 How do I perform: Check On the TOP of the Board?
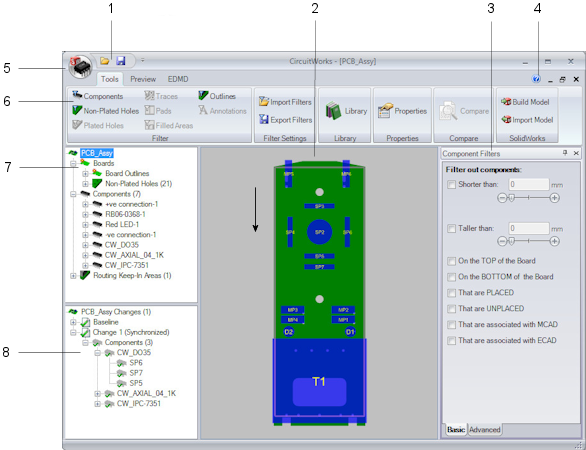(451, 261)
